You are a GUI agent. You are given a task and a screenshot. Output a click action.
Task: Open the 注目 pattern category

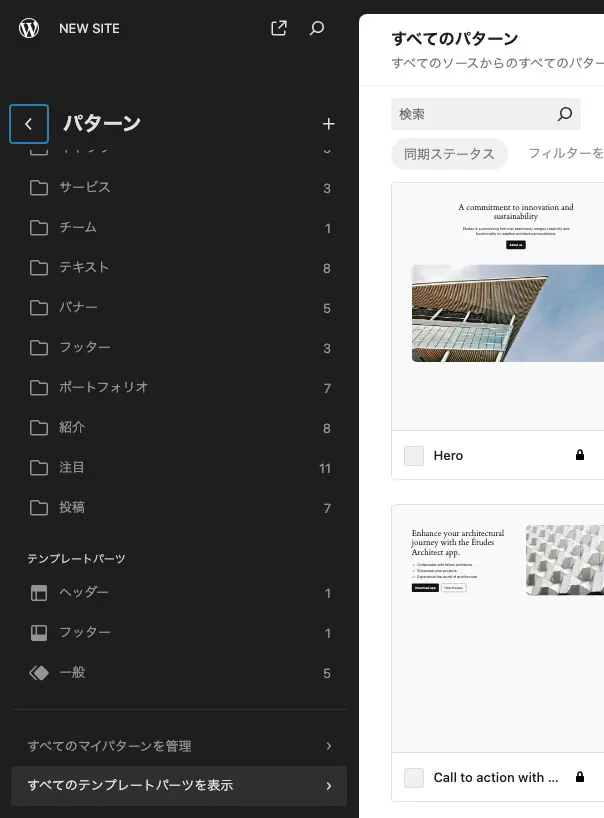(179, 468)
